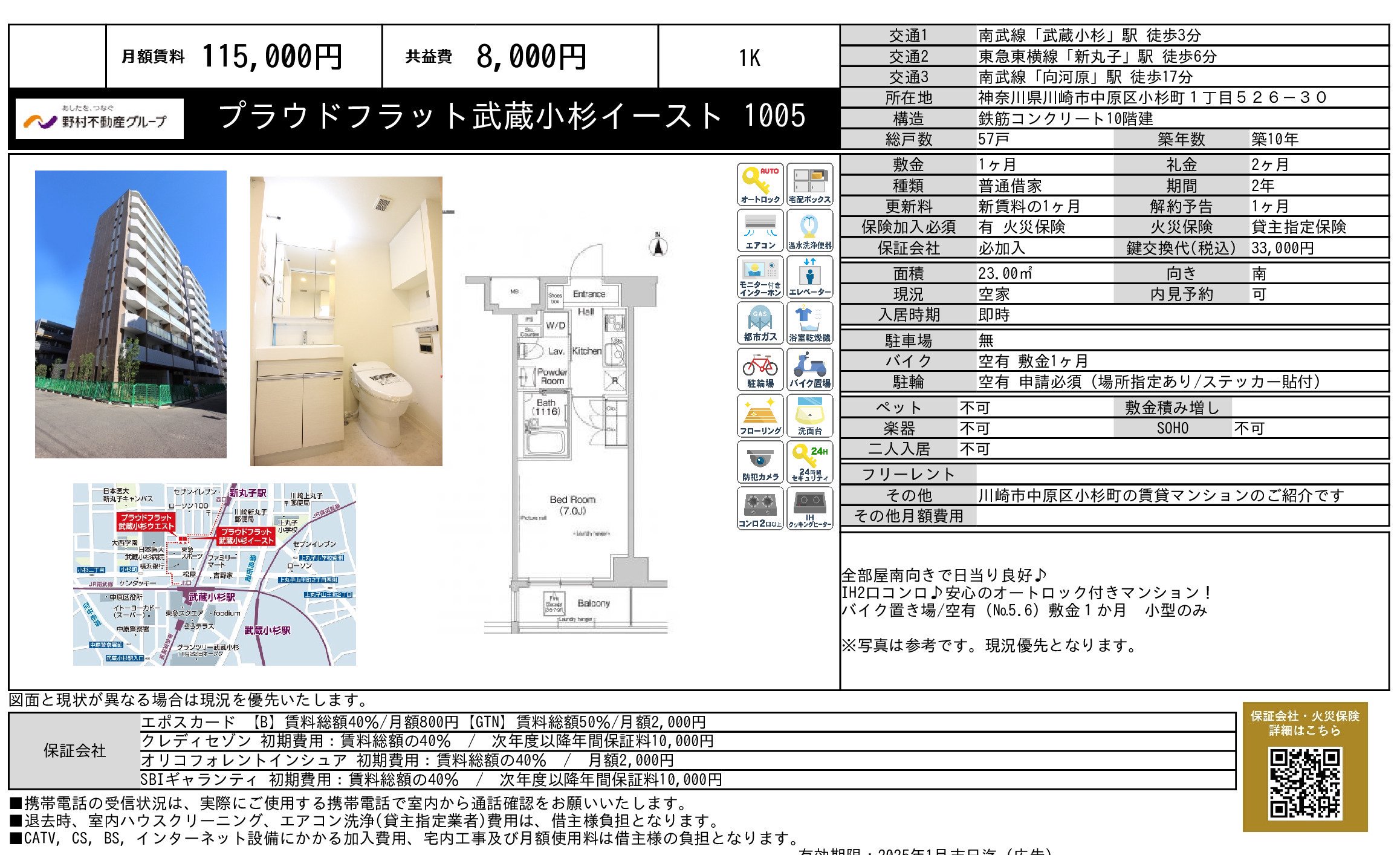Screen dimensions: 1400x855
Task: Select the monthly rent 115,000円
Action: tap(272, 57)
